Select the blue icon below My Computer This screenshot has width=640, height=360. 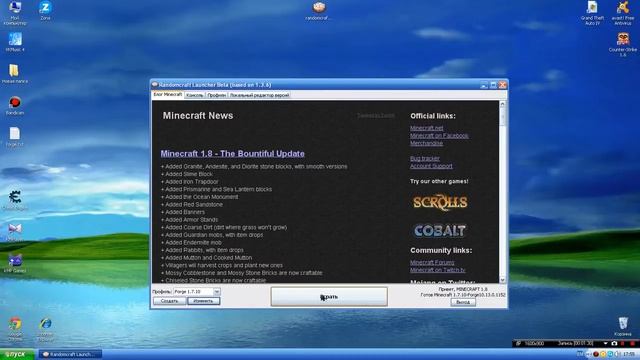15,42
